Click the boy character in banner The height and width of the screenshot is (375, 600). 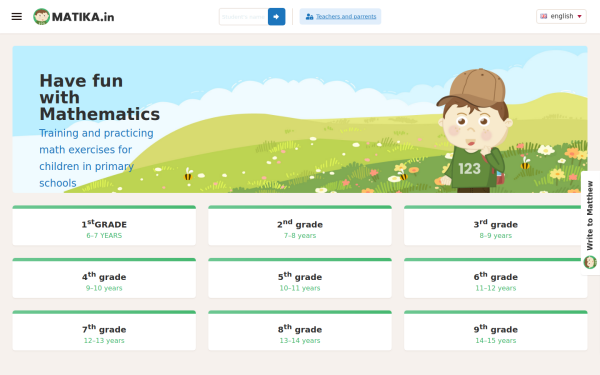pos(475,130)
